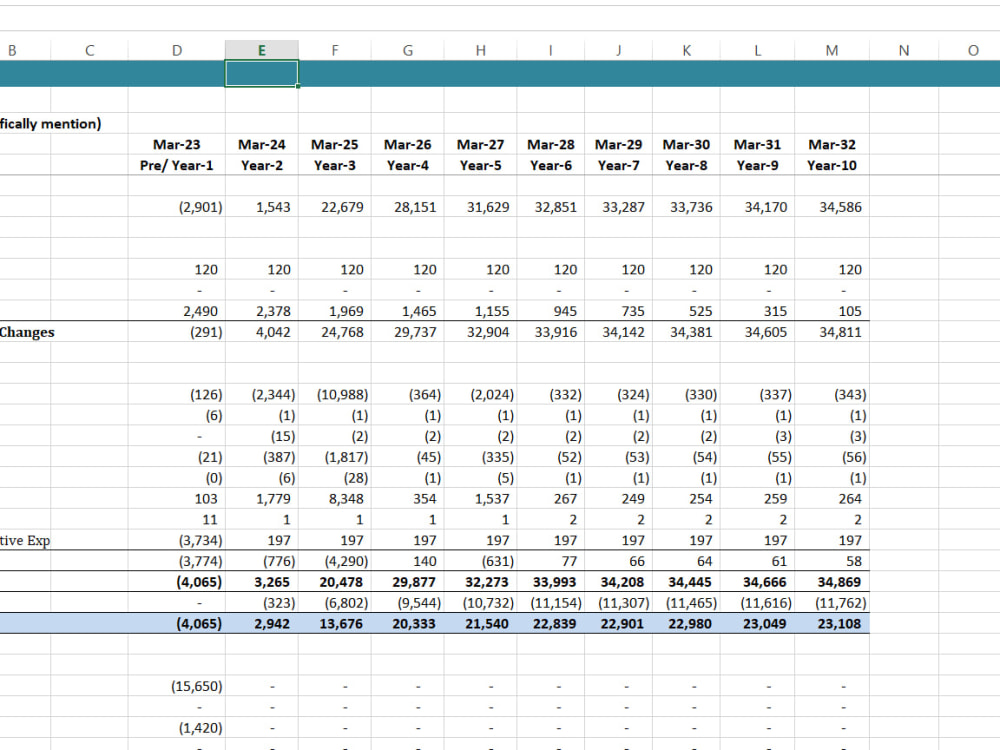
Task: Click the highlighted cell showing 23,108
Action: tap(832, 624)
